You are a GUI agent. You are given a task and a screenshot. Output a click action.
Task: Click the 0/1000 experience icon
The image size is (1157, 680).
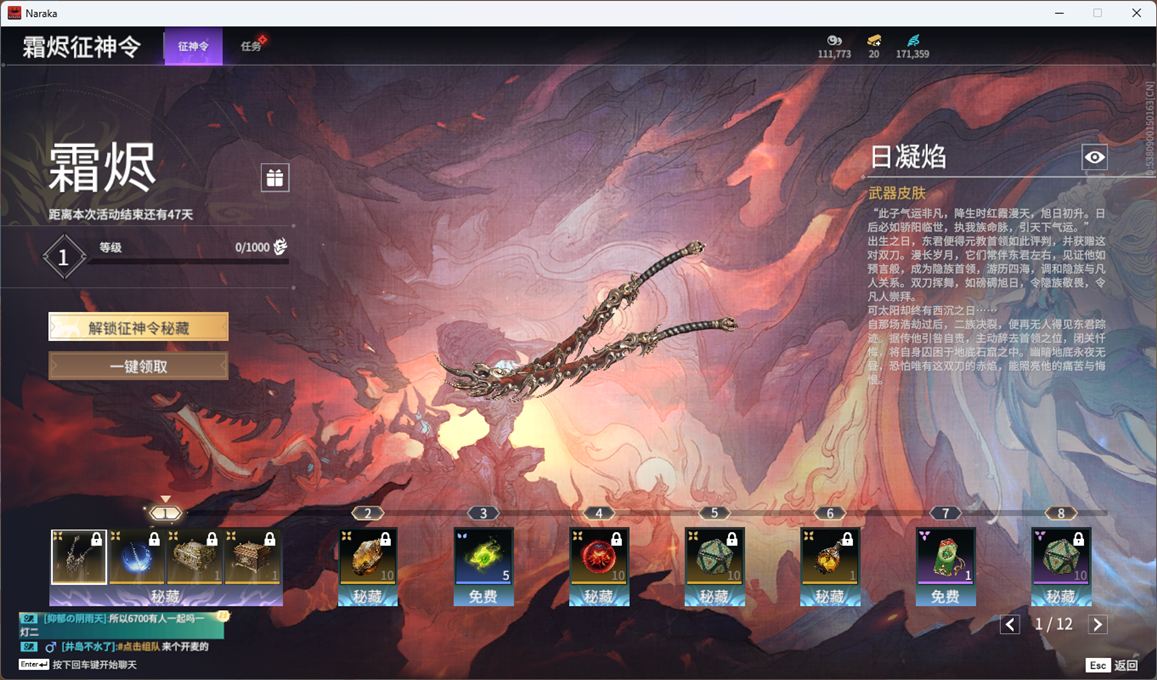(280, 247)
